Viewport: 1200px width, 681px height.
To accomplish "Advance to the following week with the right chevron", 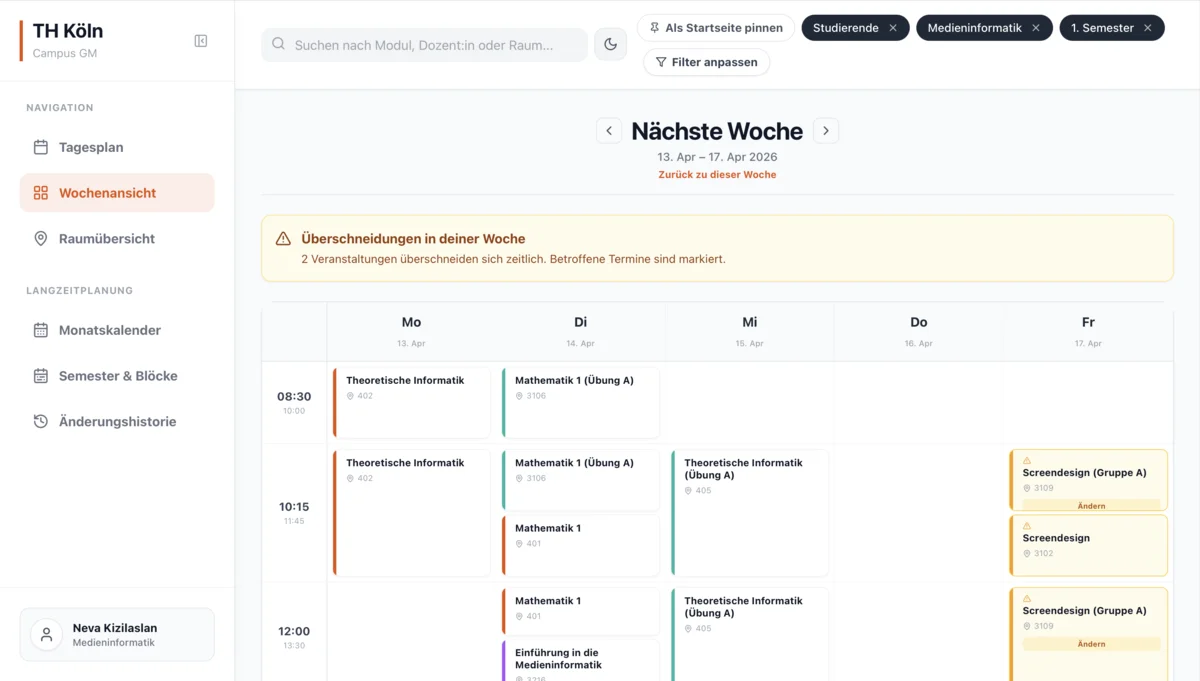I will 825,131.
